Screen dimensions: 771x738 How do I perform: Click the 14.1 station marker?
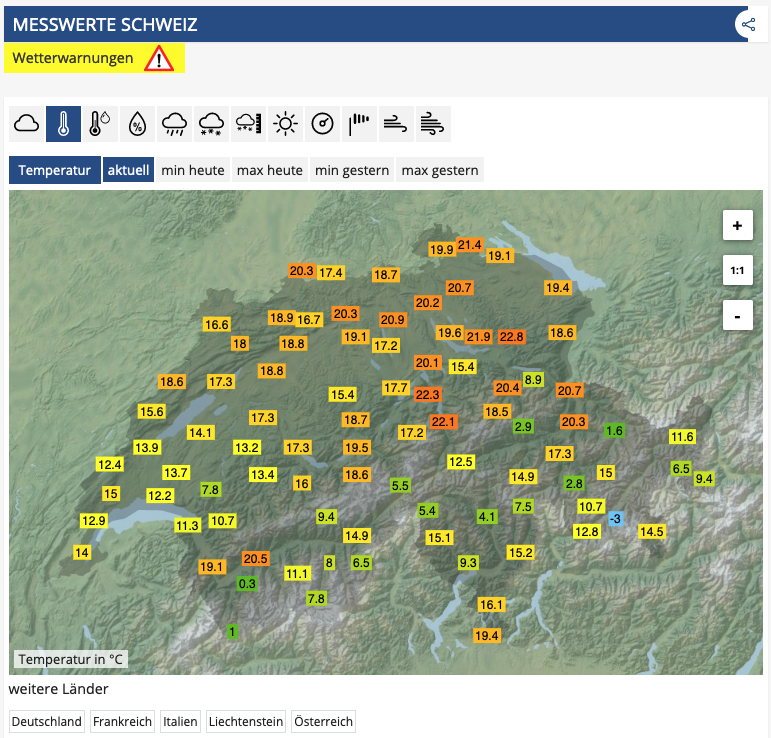[200, 433]
